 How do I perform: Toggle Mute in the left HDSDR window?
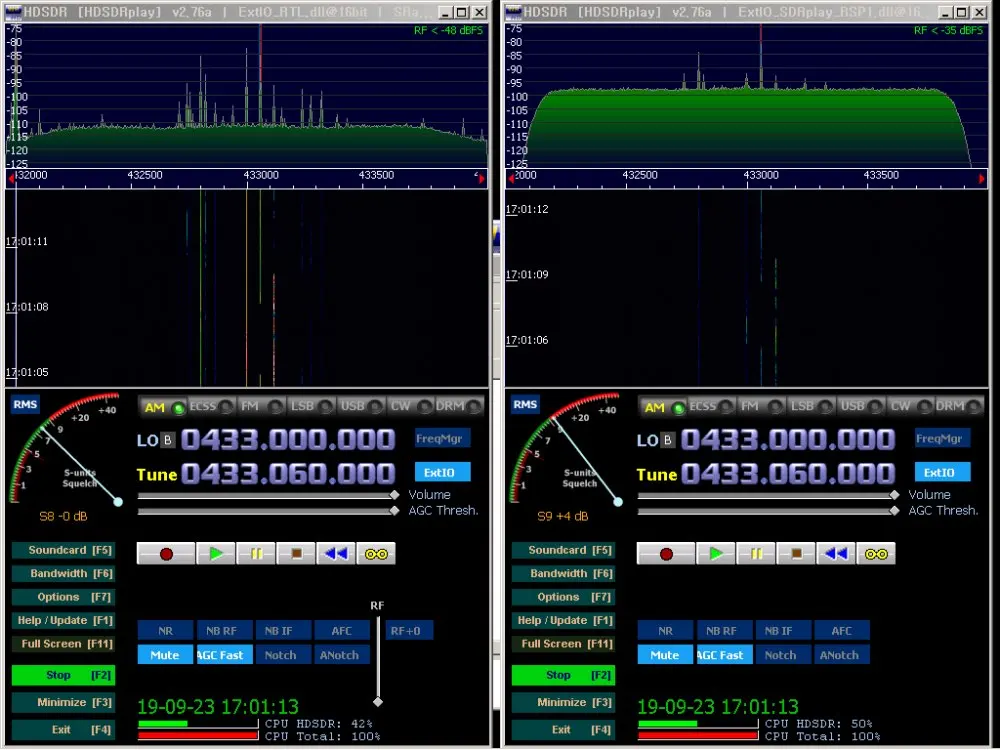click(x=165, y=655)
